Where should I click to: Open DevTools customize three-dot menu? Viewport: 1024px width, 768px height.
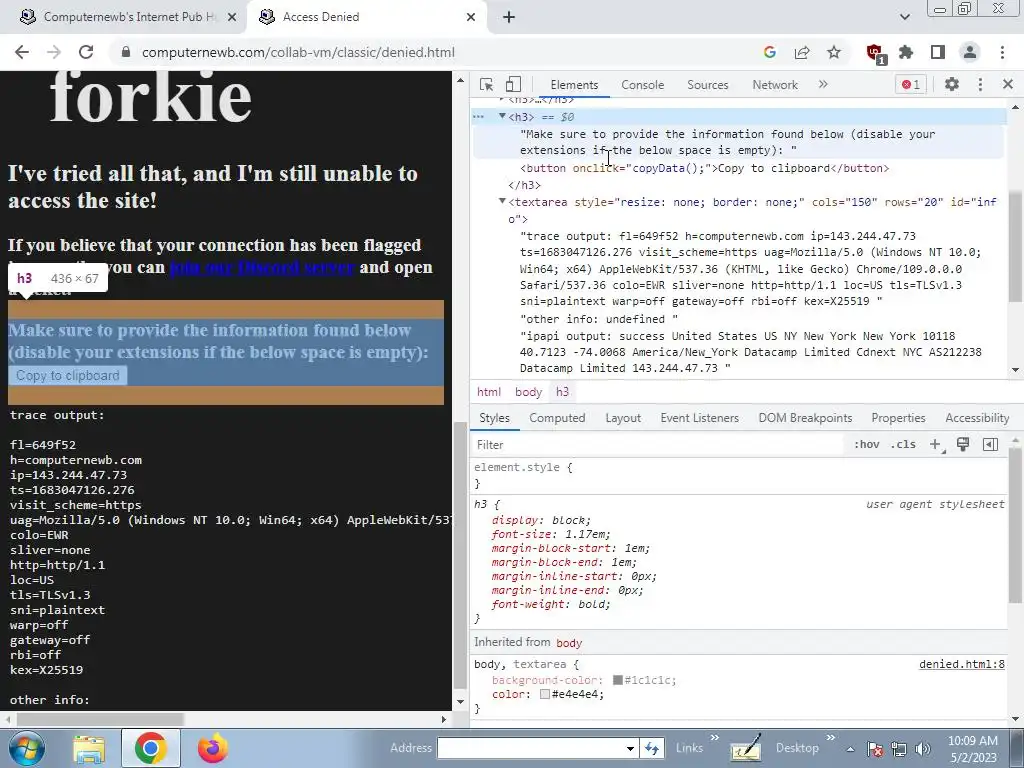coord(980,84)
